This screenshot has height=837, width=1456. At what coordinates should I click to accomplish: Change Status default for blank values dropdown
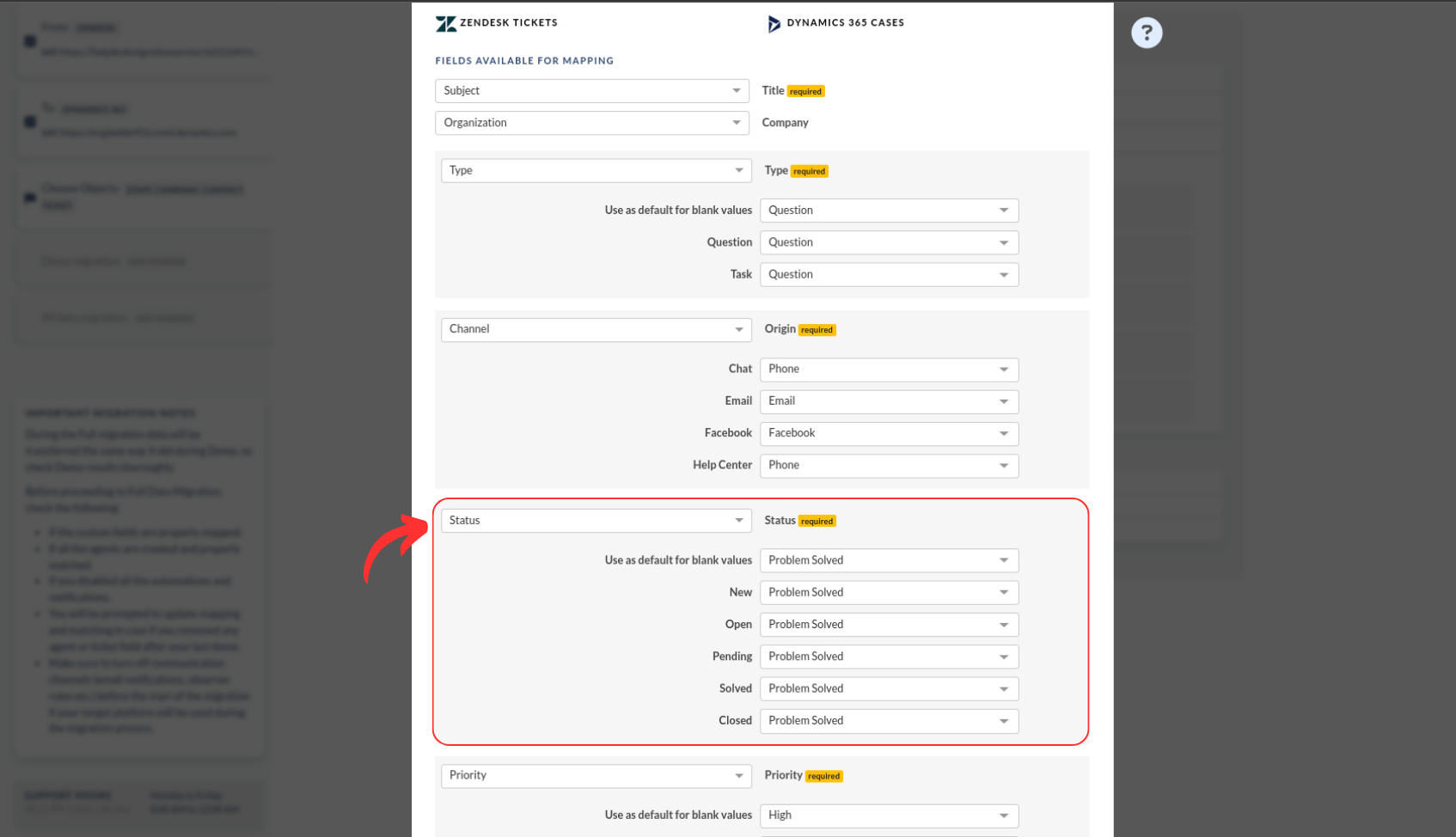[x=889, y=560]
